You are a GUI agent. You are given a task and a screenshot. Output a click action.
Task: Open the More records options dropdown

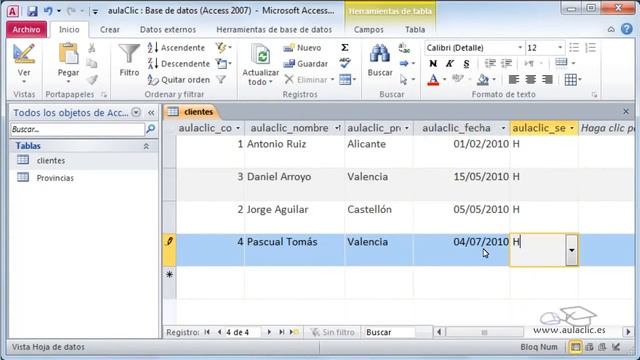click(347, 80)
